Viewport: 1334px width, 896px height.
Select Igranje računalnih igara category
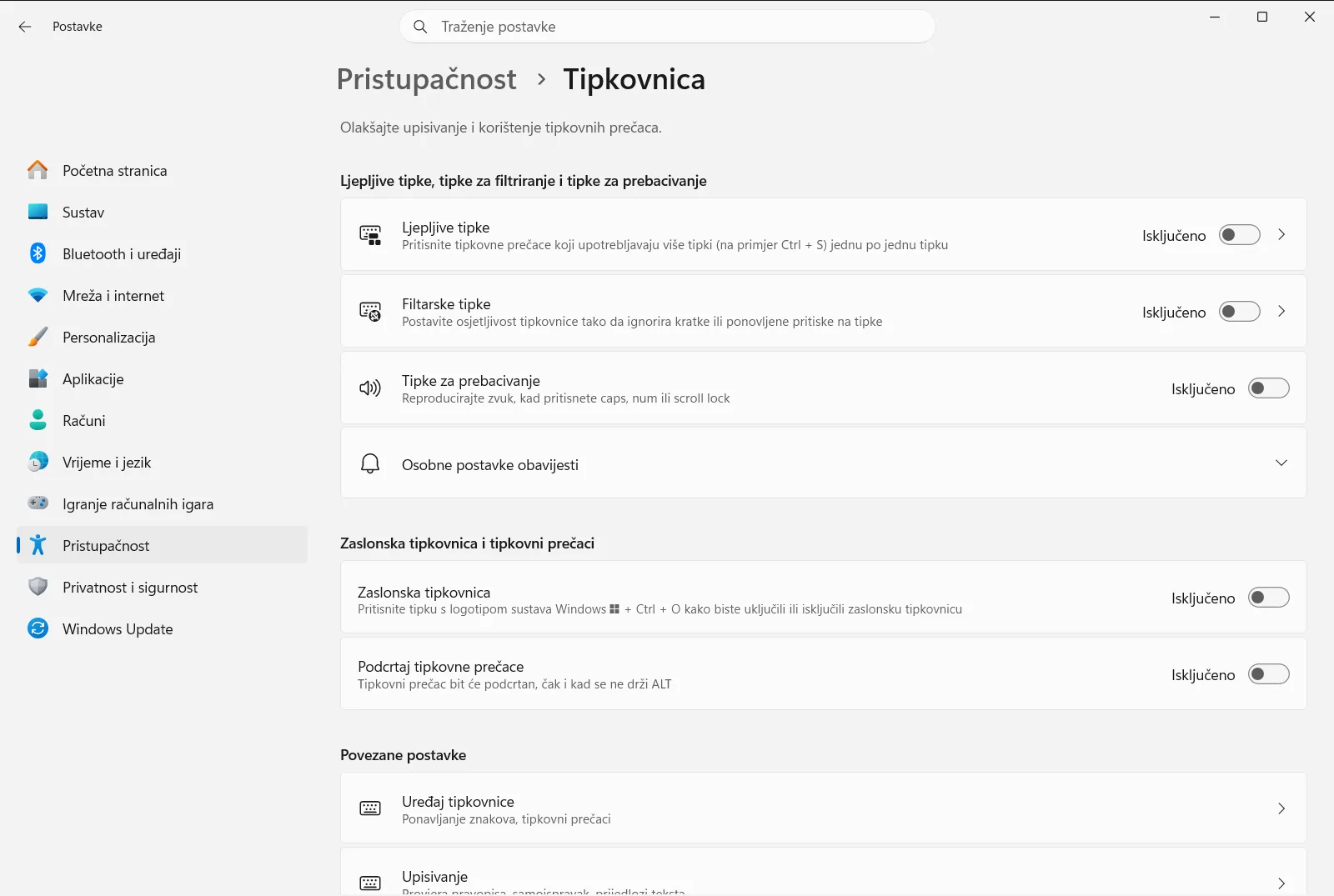click(x=163, y=504)
